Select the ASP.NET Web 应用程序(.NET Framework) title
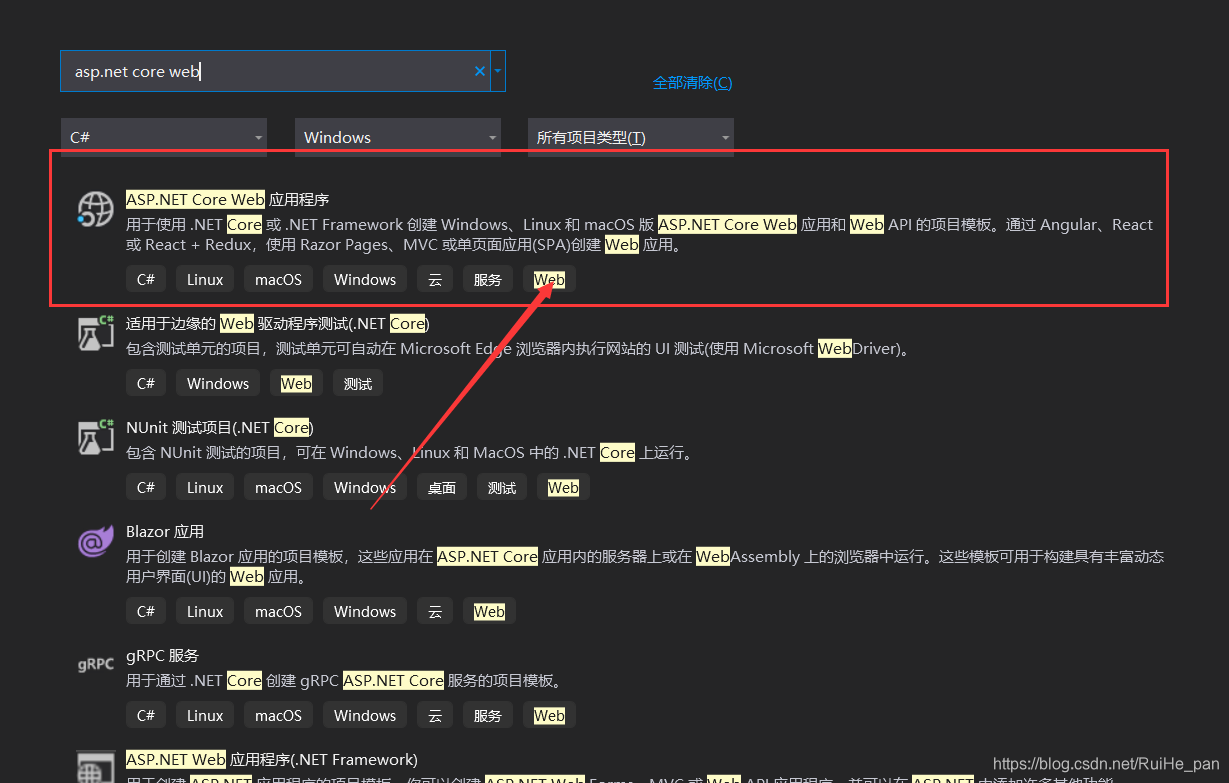The image size is (1229, 783). [x=272, y=759]
